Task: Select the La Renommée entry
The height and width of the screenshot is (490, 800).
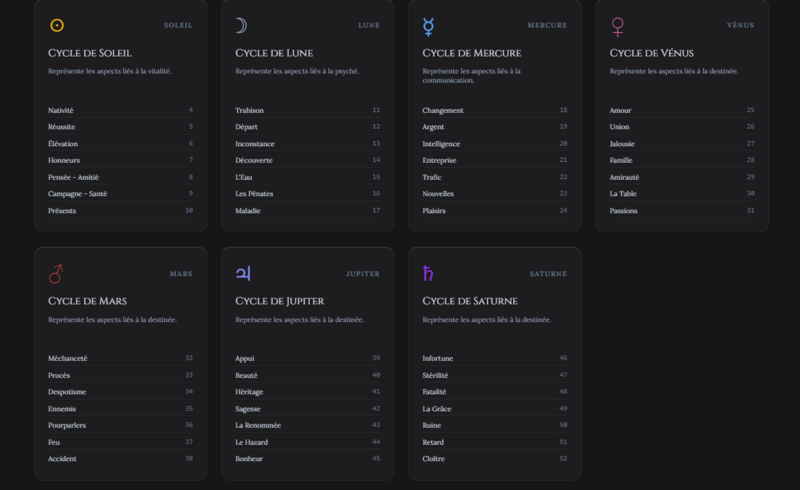Action: tap(307, 425)
